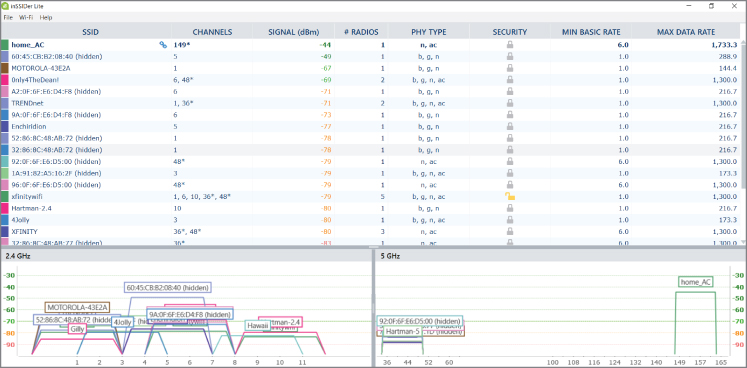Click the inSSIDer Lite app icon in title bar
Image resolution: width=747 pixels, height=368 pixels.
tap(5, 6)
